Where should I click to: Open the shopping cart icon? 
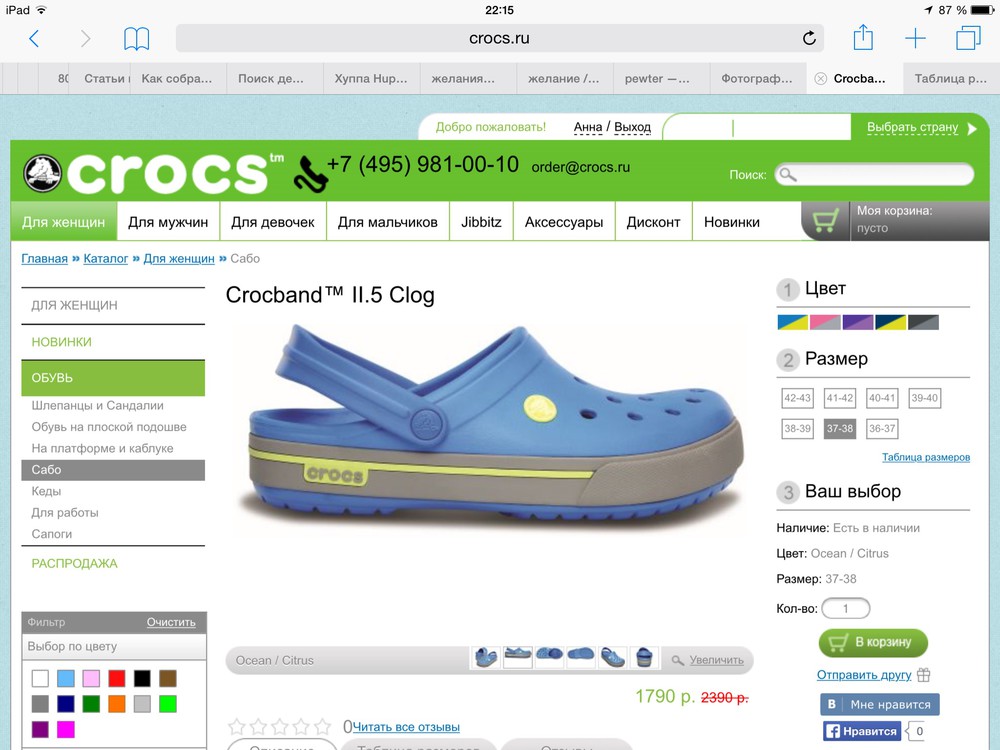(825, 221)
